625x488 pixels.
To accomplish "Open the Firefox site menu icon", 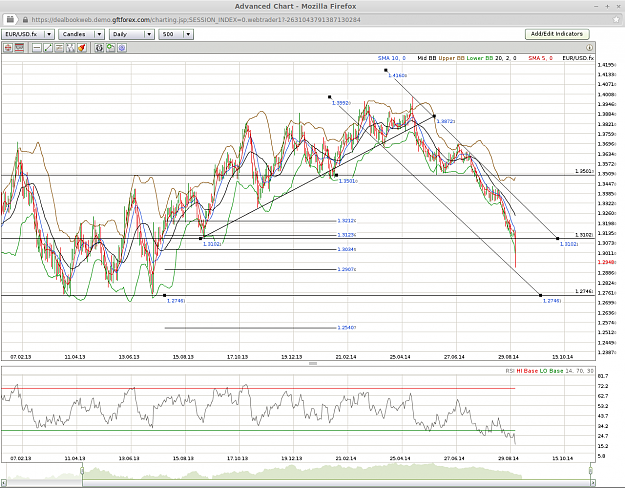I will point(10,19).
